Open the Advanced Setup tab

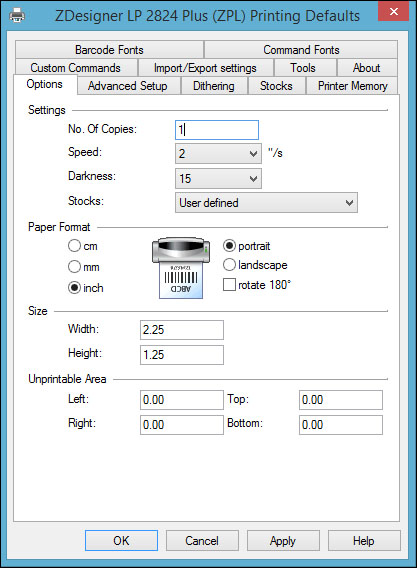point(128,86)
